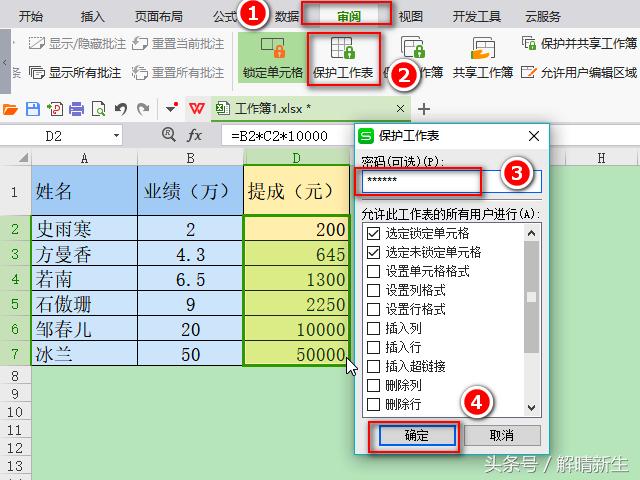Click the fx insert function icon
640x480 pixels.
point(194,135)
